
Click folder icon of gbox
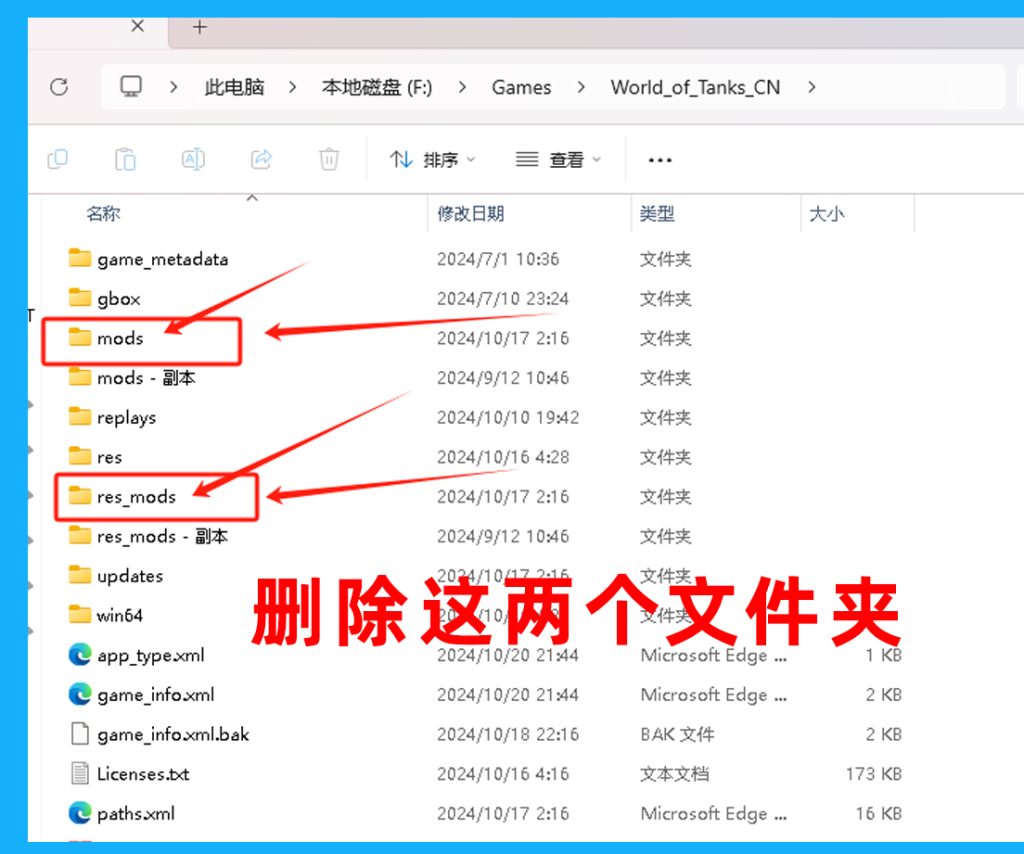(x=80, y=298)
